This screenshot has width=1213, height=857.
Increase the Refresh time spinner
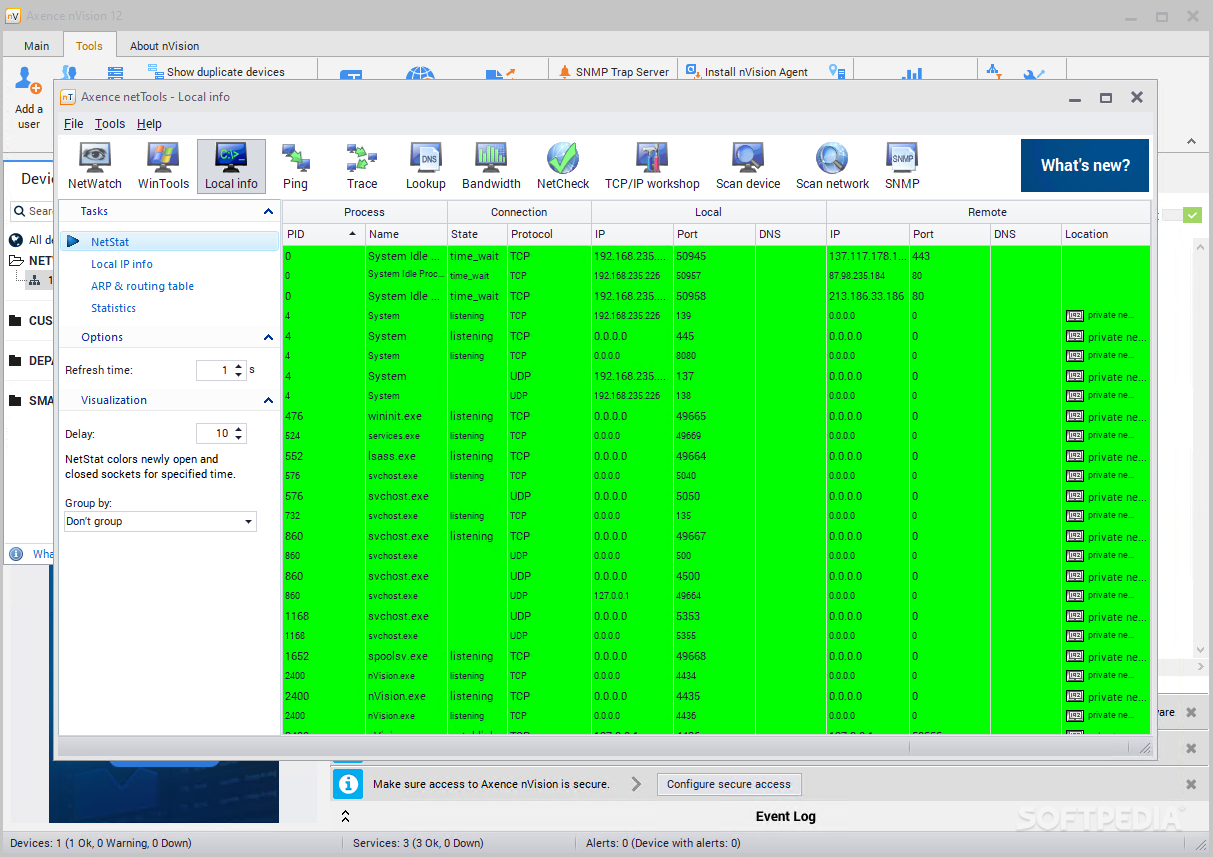[239, 366]
